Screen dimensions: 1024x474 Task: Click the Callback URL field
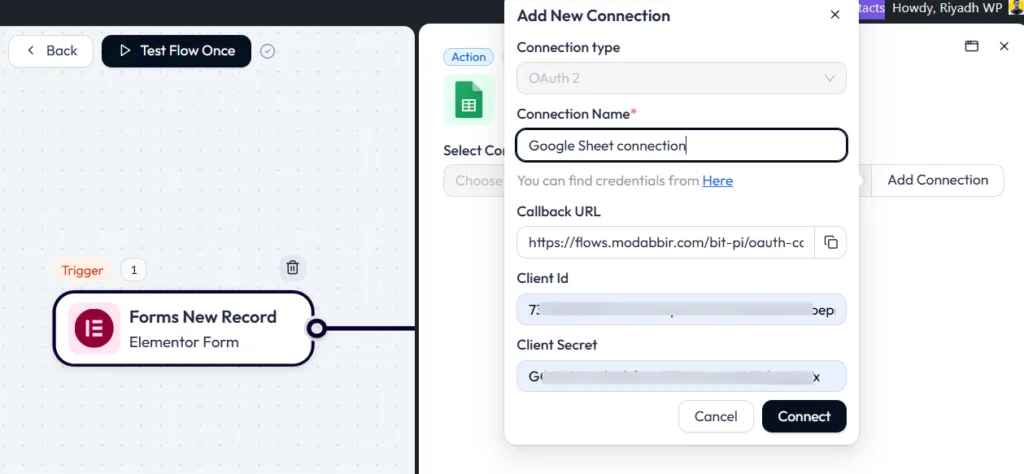point(665,243)
